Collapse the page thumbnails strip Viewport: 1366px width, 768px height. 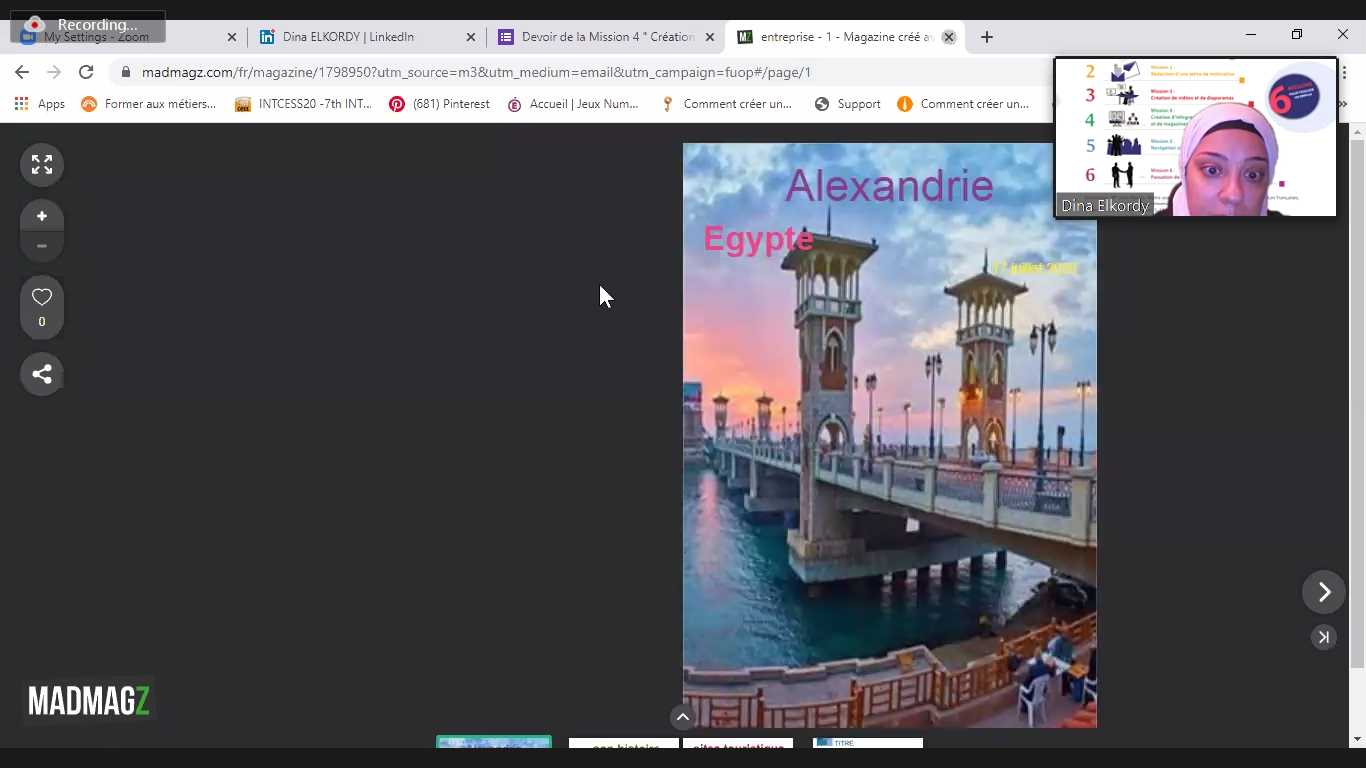(682, 717)
